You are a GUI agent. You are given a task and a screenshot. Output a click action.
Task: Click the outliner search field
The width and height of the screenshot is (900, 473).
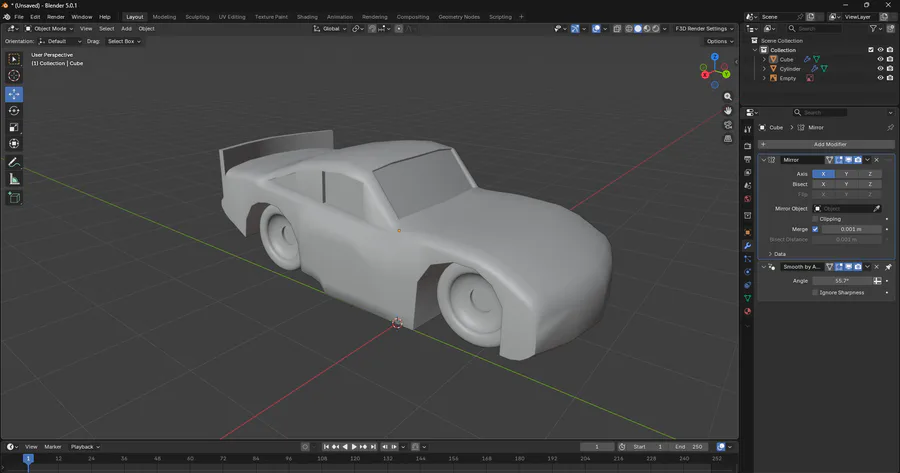814,28
